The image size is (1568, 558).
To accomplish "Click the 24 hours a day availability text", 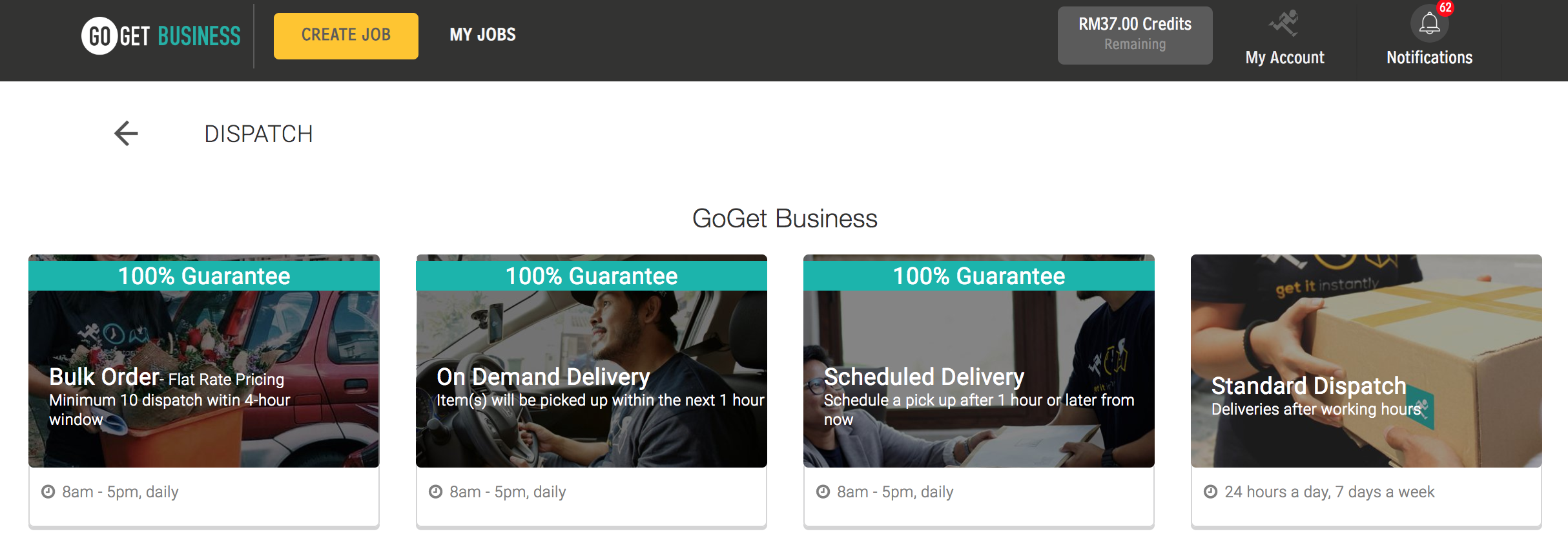I will pyautogui.click(x=1329, y=491).
